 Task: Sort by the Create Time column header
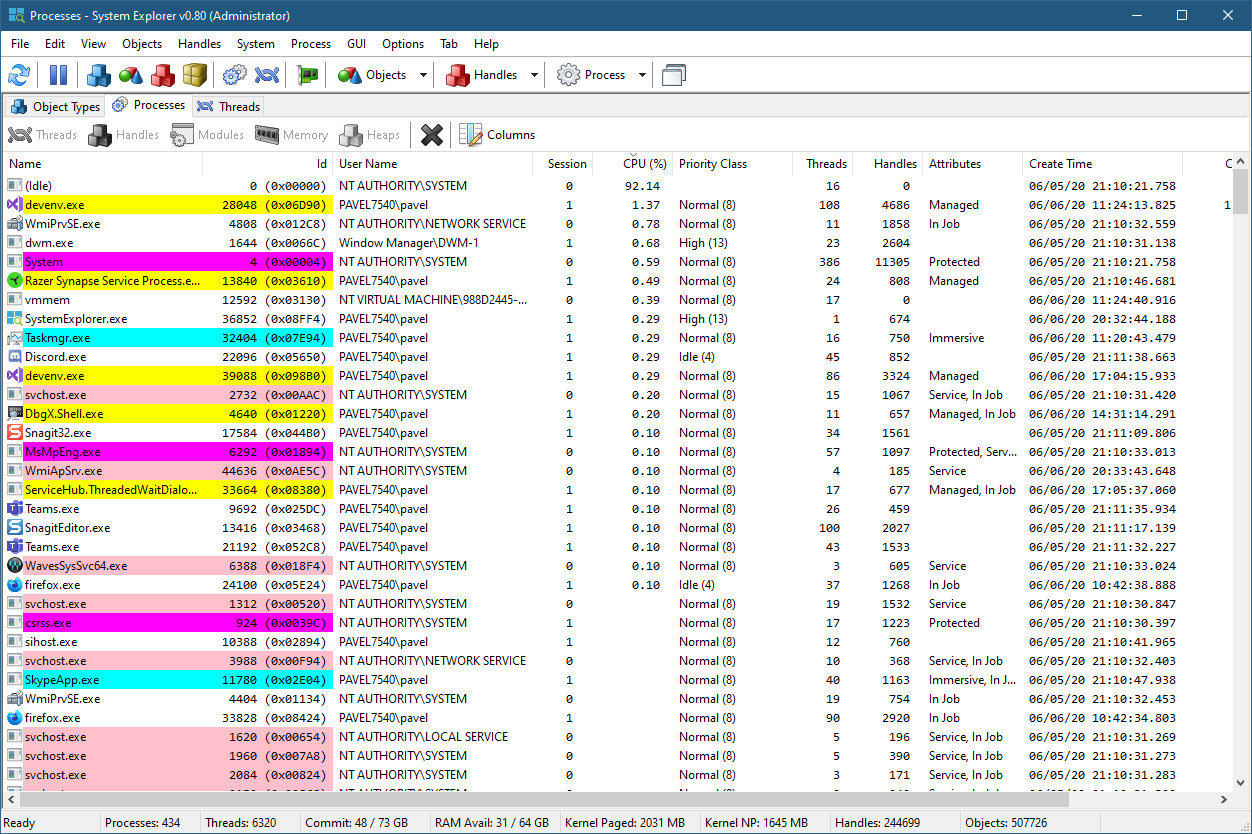1102,164
